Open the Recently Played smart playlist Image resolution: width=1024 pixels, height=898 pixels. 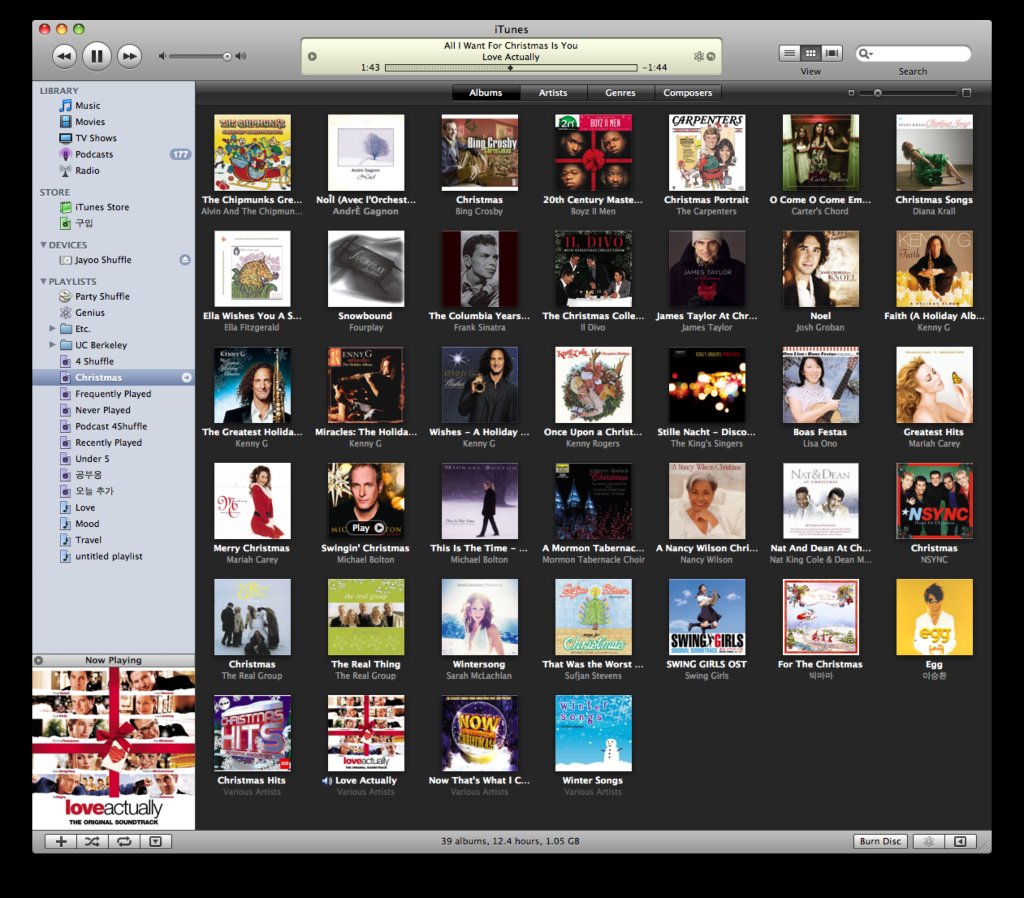108,443
